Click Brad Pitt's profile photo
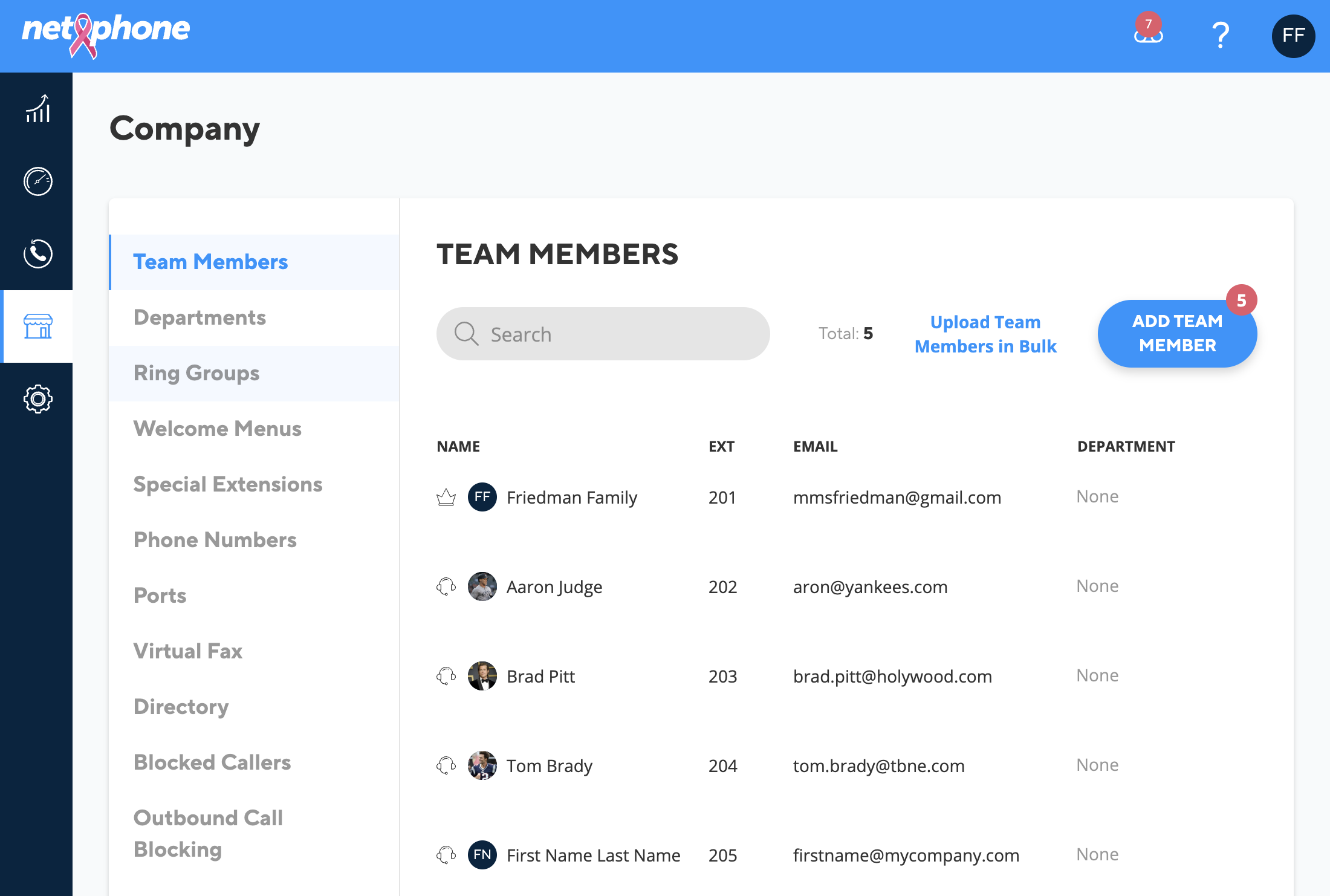Screen dimensions: 1330x896 [x=482, y=676]
